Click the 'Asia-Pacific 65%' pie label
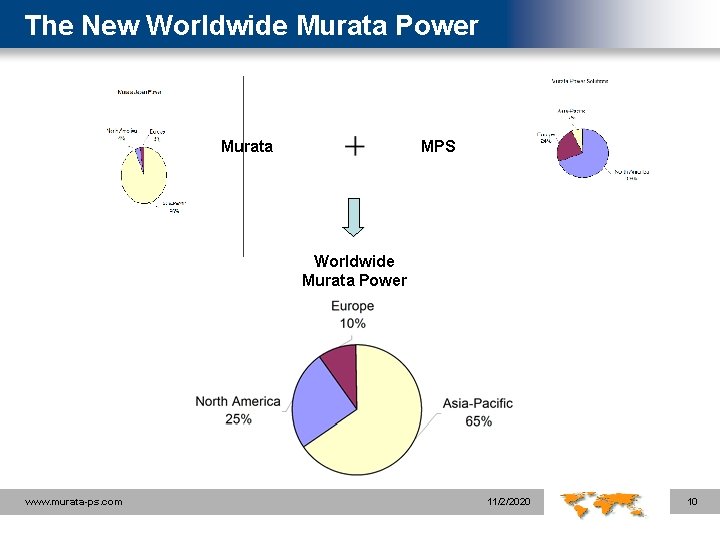 pyautogui.click(x=478, y=412)
